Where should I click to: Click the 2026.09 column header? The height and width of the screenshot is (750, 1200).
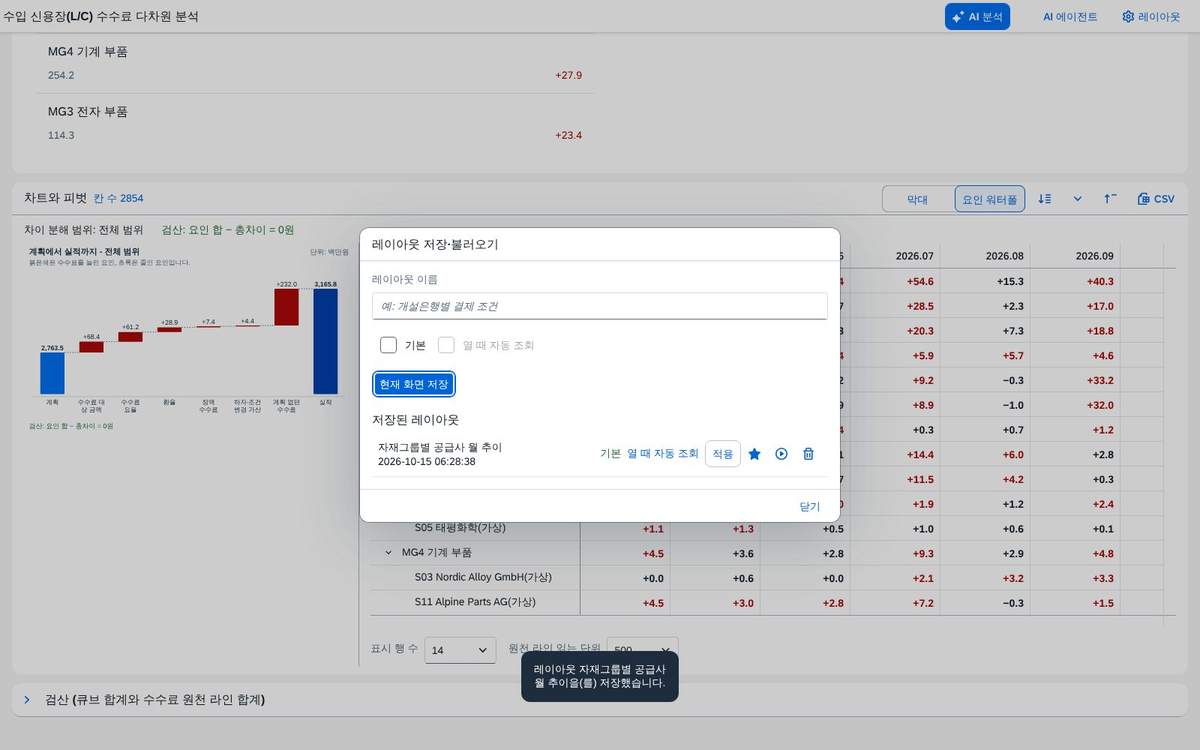click(x=1075, y=255)
